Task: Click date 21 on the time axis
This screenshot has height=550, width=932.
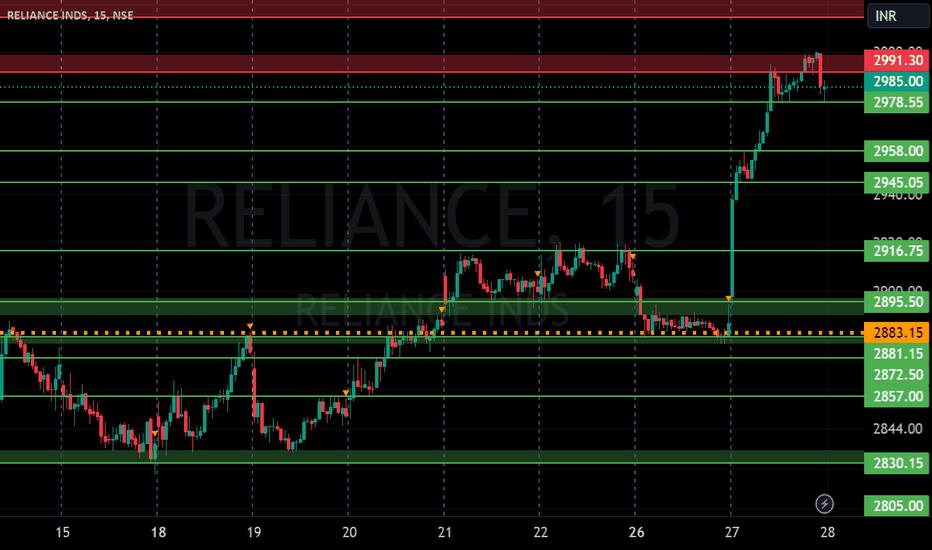Action: (445, 532)
